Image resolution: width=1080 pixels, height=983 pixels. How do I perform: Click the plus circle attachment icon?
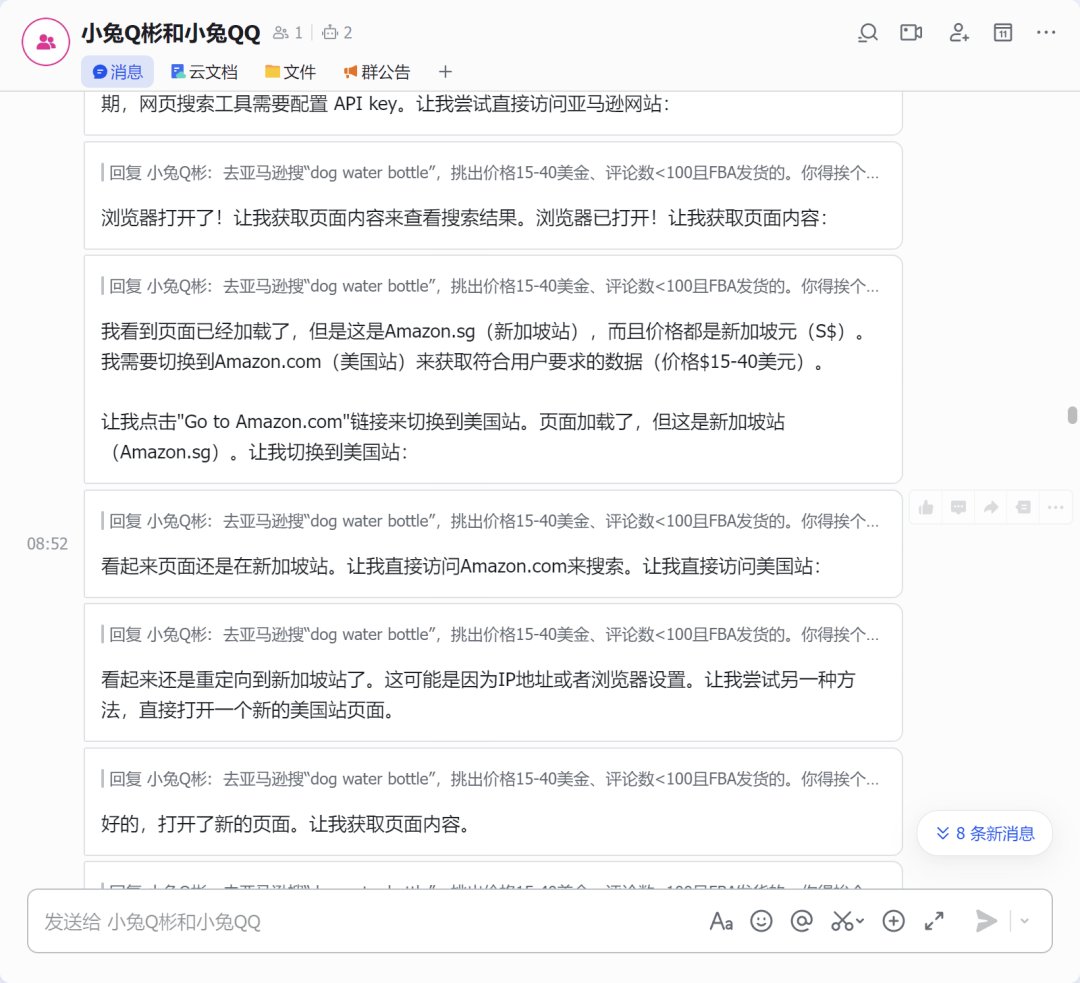(x=893, y=921)
